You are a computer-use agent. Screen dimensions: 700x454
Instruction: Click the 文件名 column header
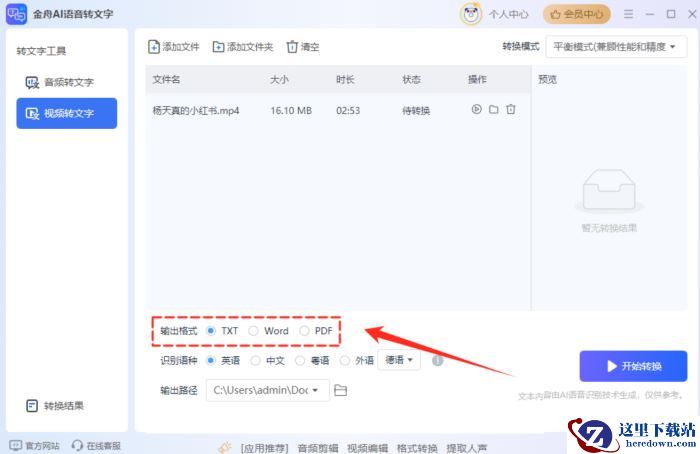point(166,79)
